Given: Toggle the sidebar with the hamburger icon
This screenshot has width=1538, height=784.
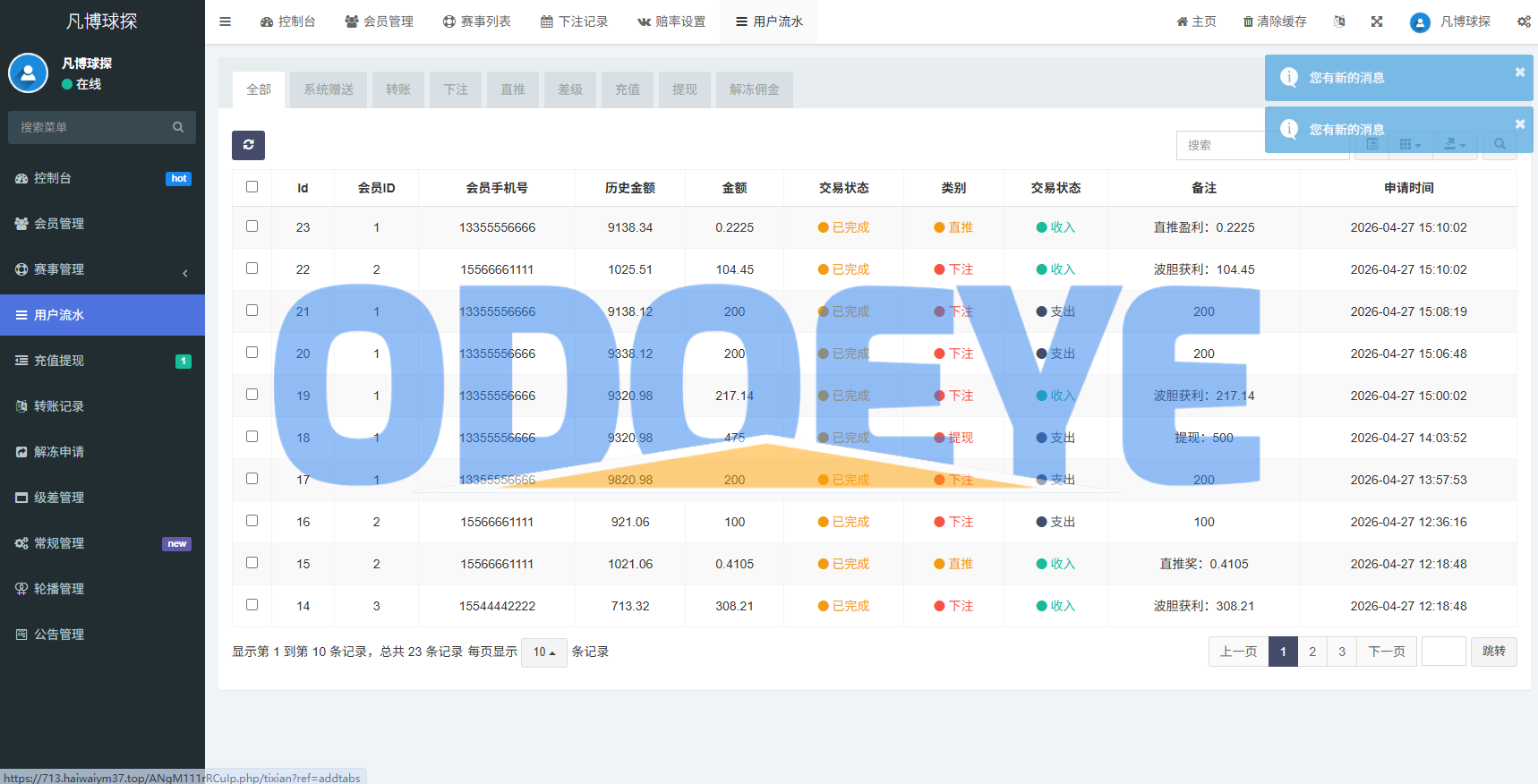Looking at the screenshot, I should (x=226, y=21).
